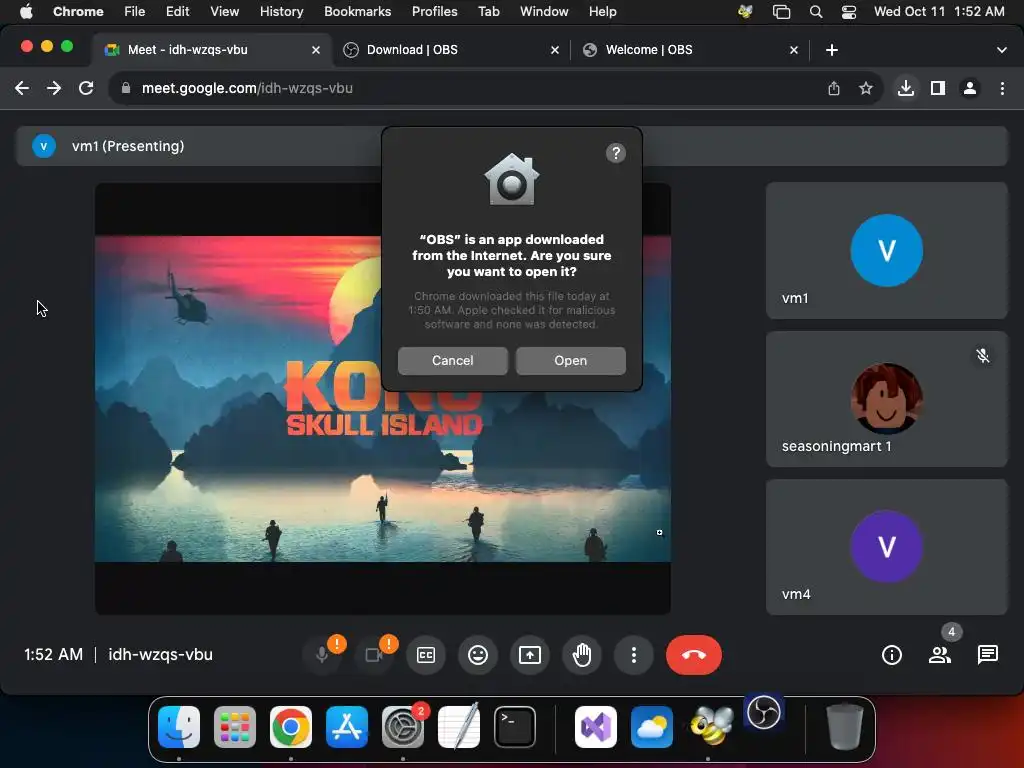
Task: Go forward with the browser forward arrow
Action: (x=54, y=88)
